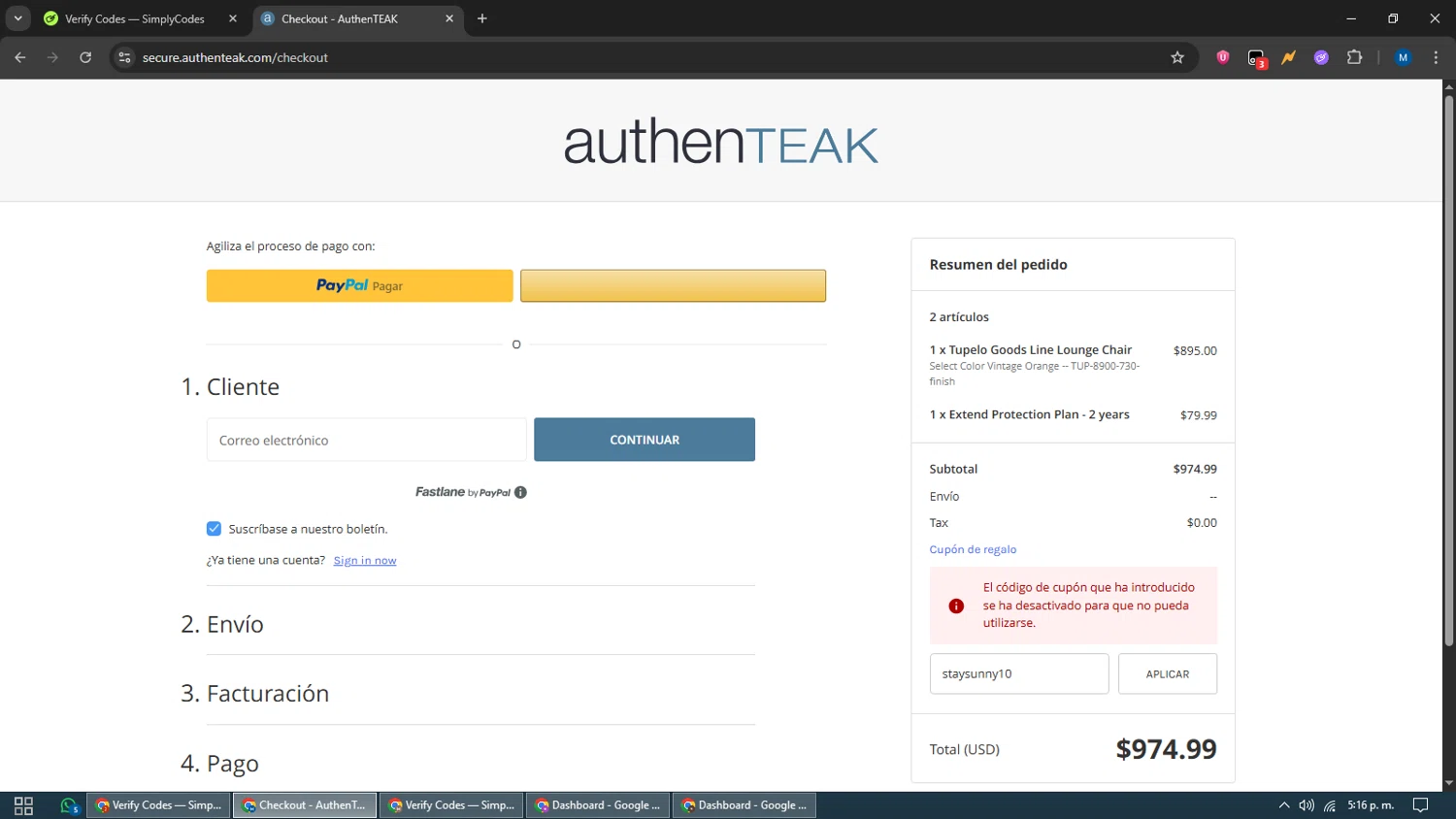This screenshot has height=819, width=1456.
Task: Open the Chrome three-dot menu
Action: pyautogui.click(x=1436, y=57)
